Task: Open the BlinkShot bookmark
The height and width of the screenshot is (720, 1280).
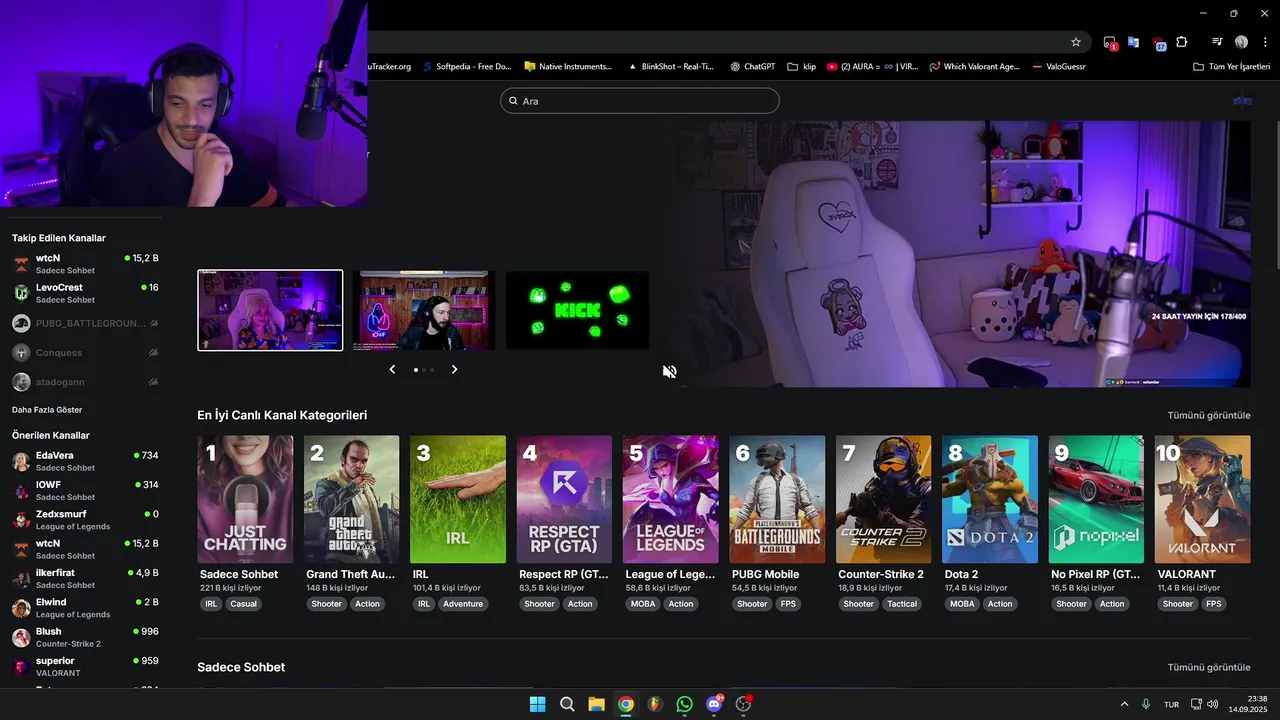Action: [x=670, y=67]
